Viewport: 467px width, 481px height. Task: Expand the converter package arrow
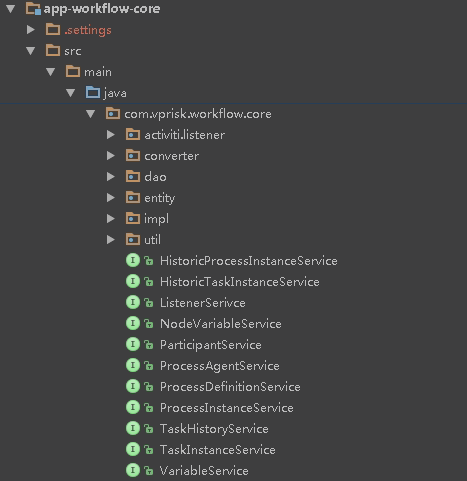click(x=111, y=156)
